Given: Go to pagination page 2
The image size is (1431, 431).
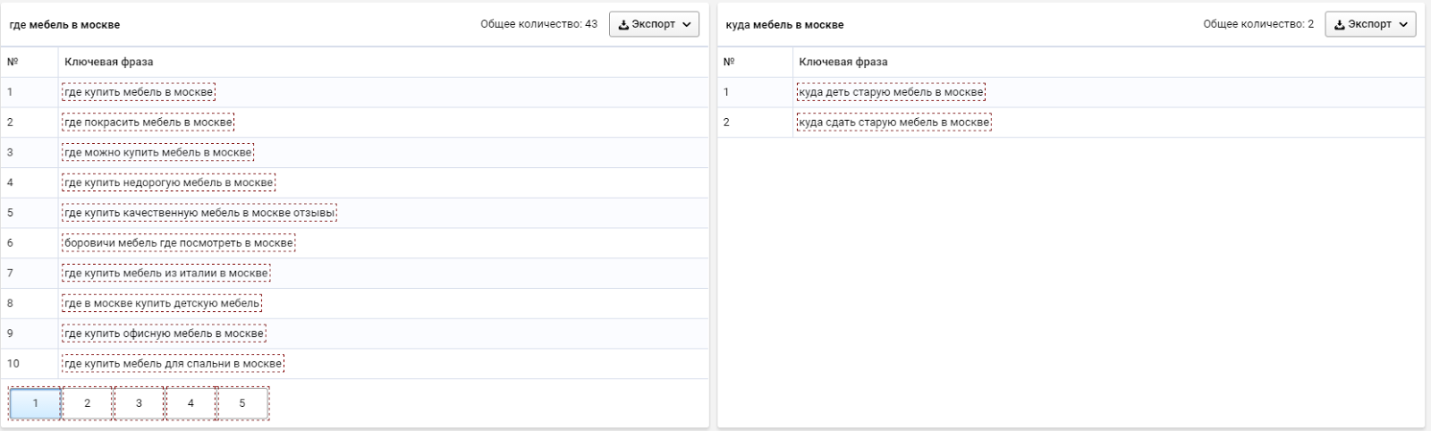Looking at the screenshot, I should [x=87, y=403].
